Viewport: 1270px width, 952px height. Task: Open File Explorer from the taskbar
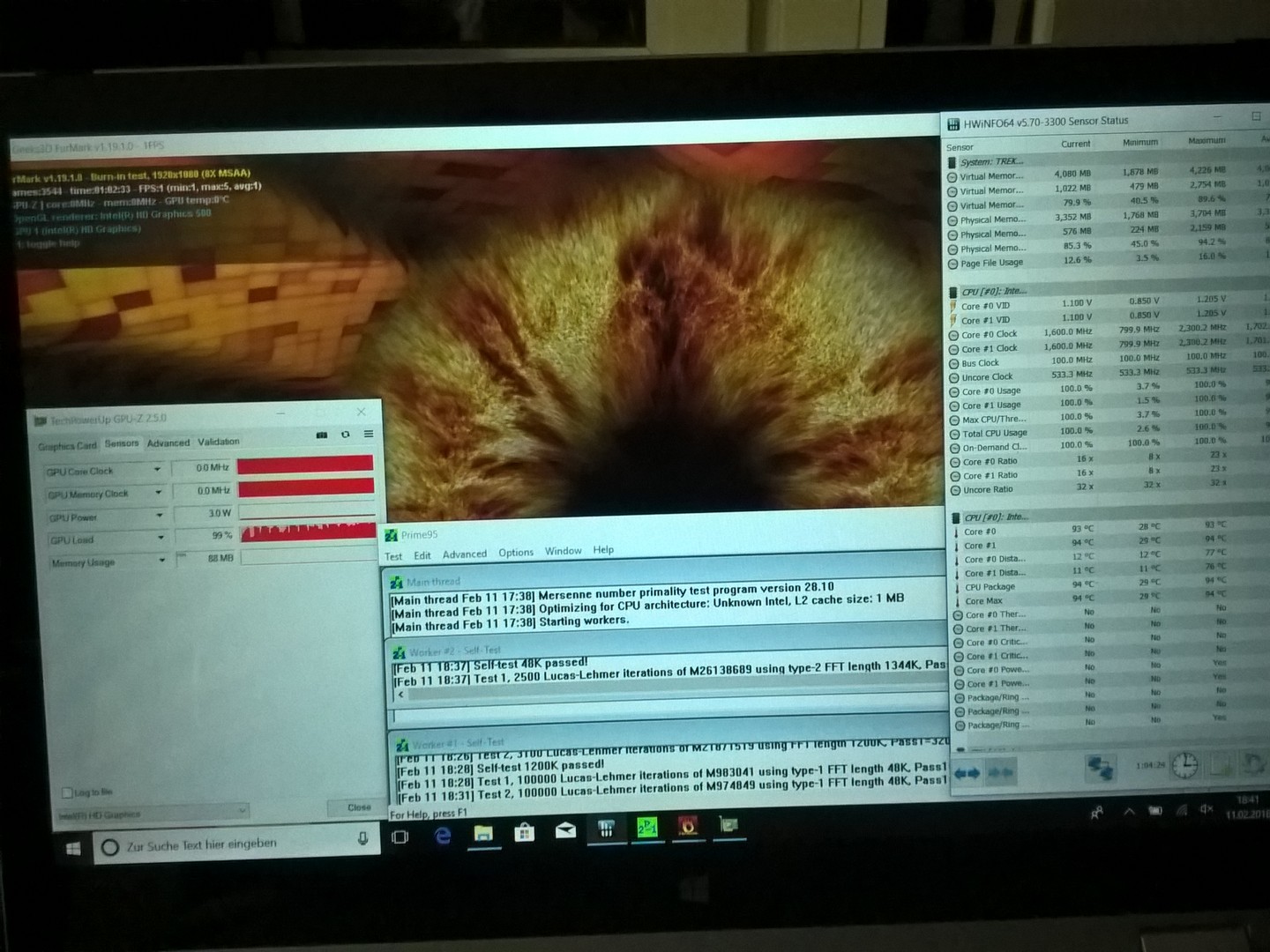(483, 832)
